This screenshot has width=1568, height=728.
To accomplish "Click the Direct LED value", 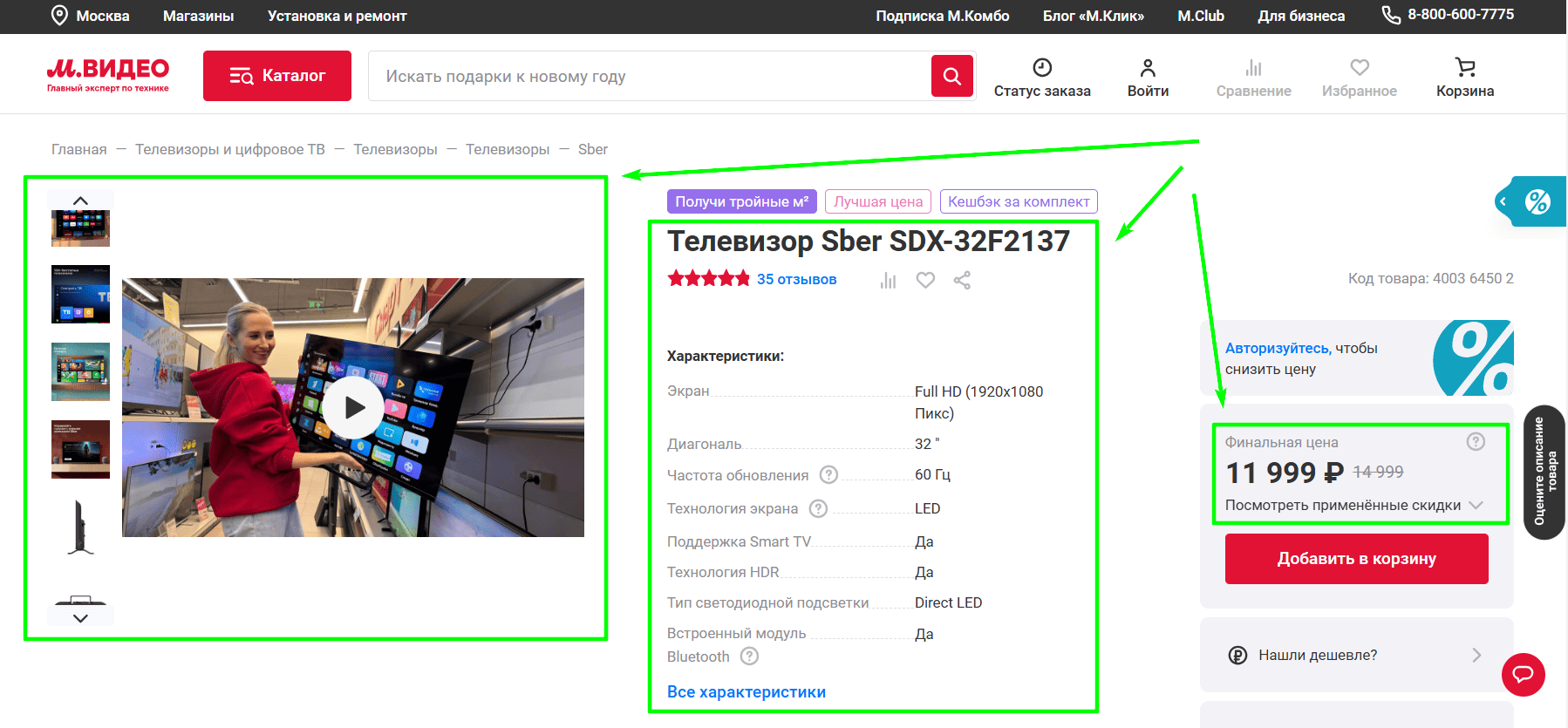I will 948,602.
